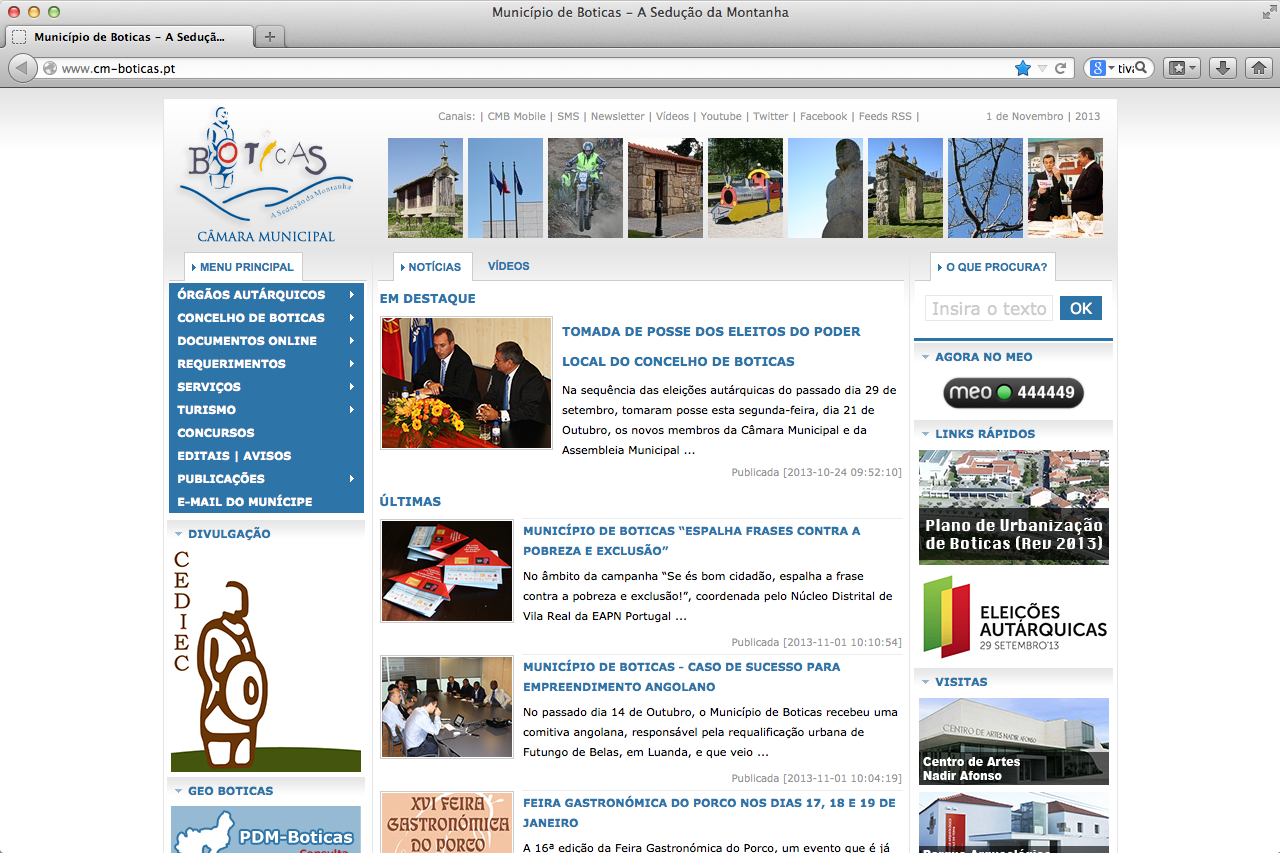
Task: Click the stone statue header photo
Action: pos(825,188)
